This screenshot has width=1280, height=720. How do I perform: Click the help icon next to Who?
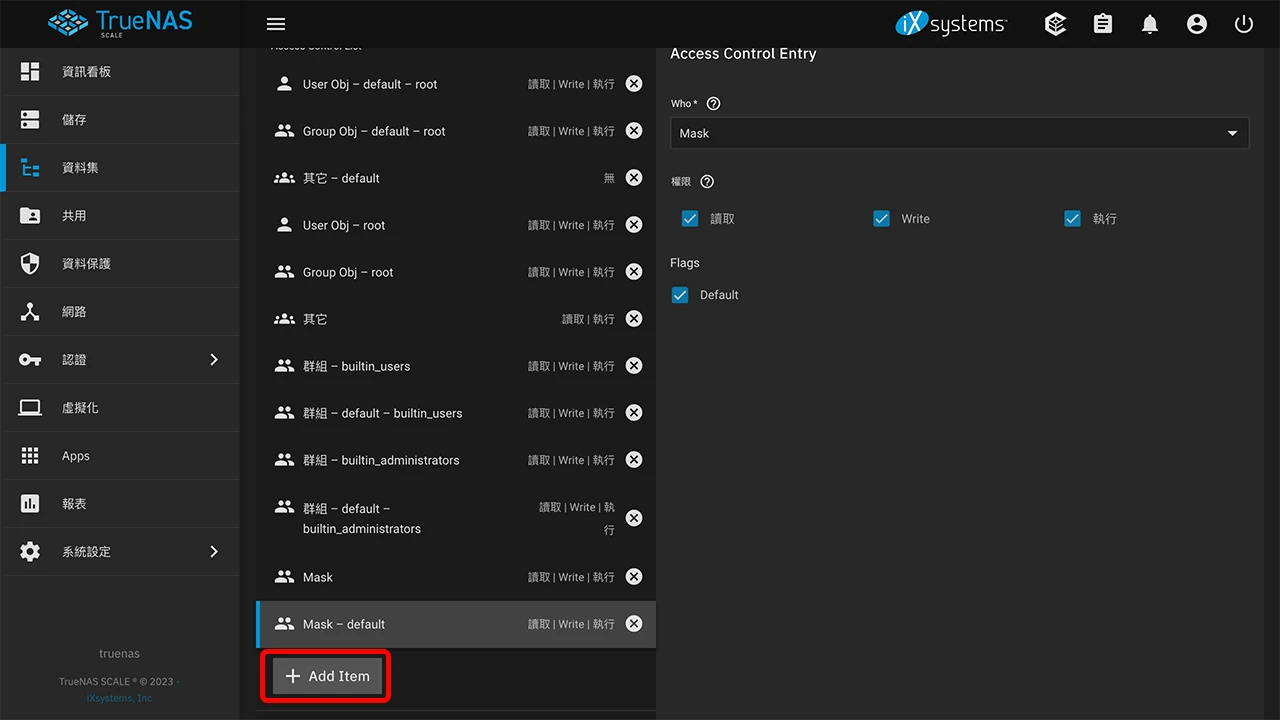[713, 104]
